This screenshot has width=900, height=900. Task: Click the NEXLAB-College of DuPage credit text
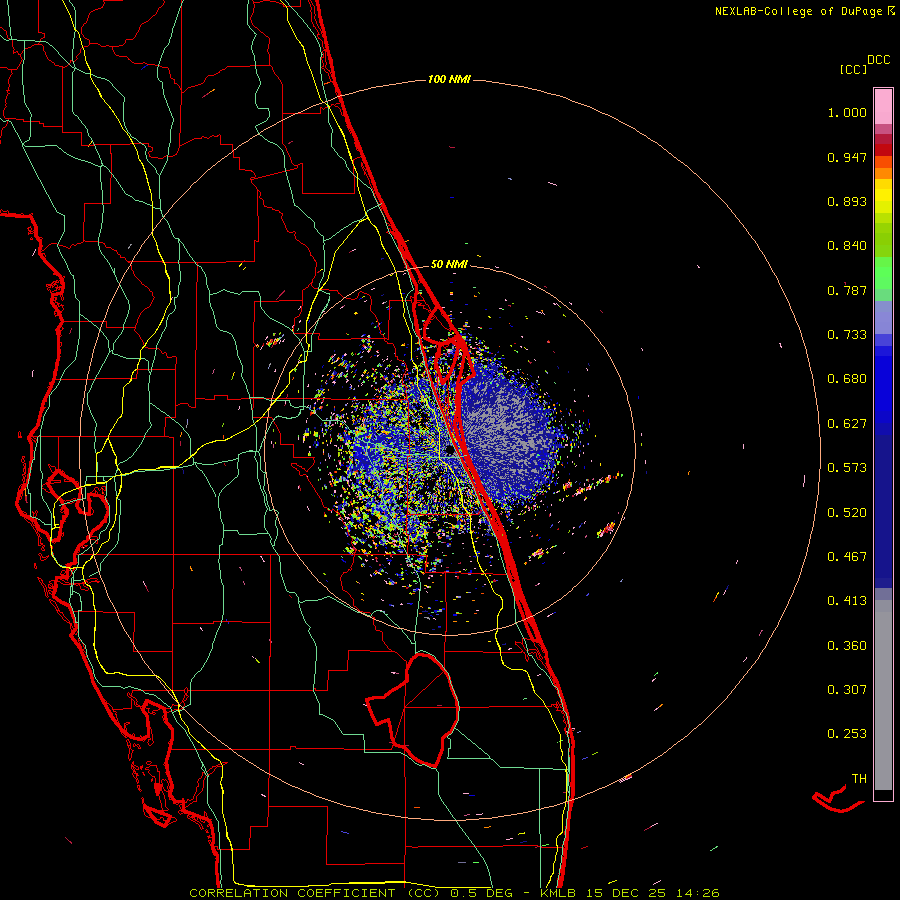coord(804,11)
